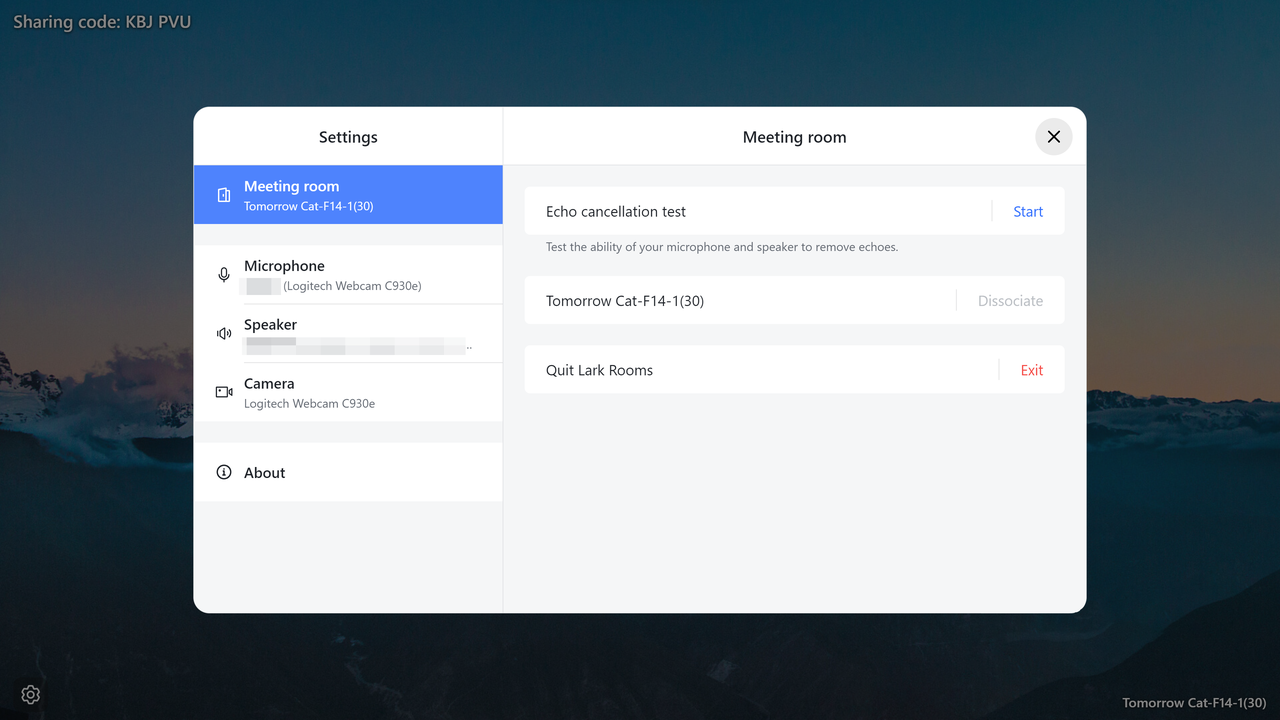The height and width of the screenshot is (720, 1280).
Task: Open the About section label
Action: 265,473
